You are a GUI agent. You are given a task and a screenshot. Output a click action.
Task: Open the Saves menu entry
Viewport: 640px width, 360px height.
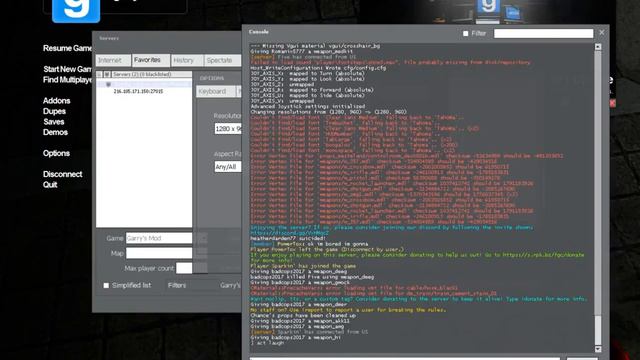pos(53,122)
